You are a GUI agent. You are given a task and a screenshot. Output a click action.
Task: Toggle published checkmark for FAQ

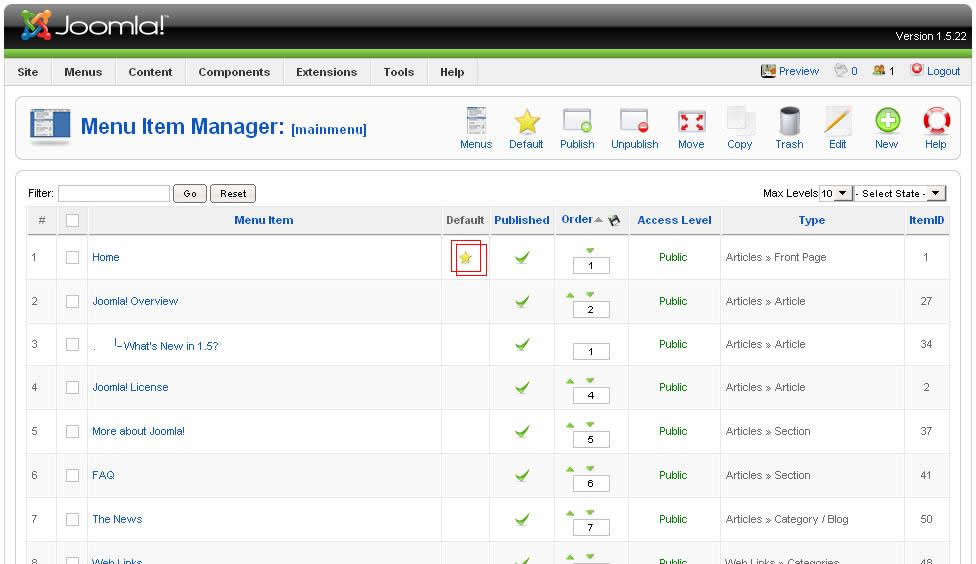coord(522,476)
